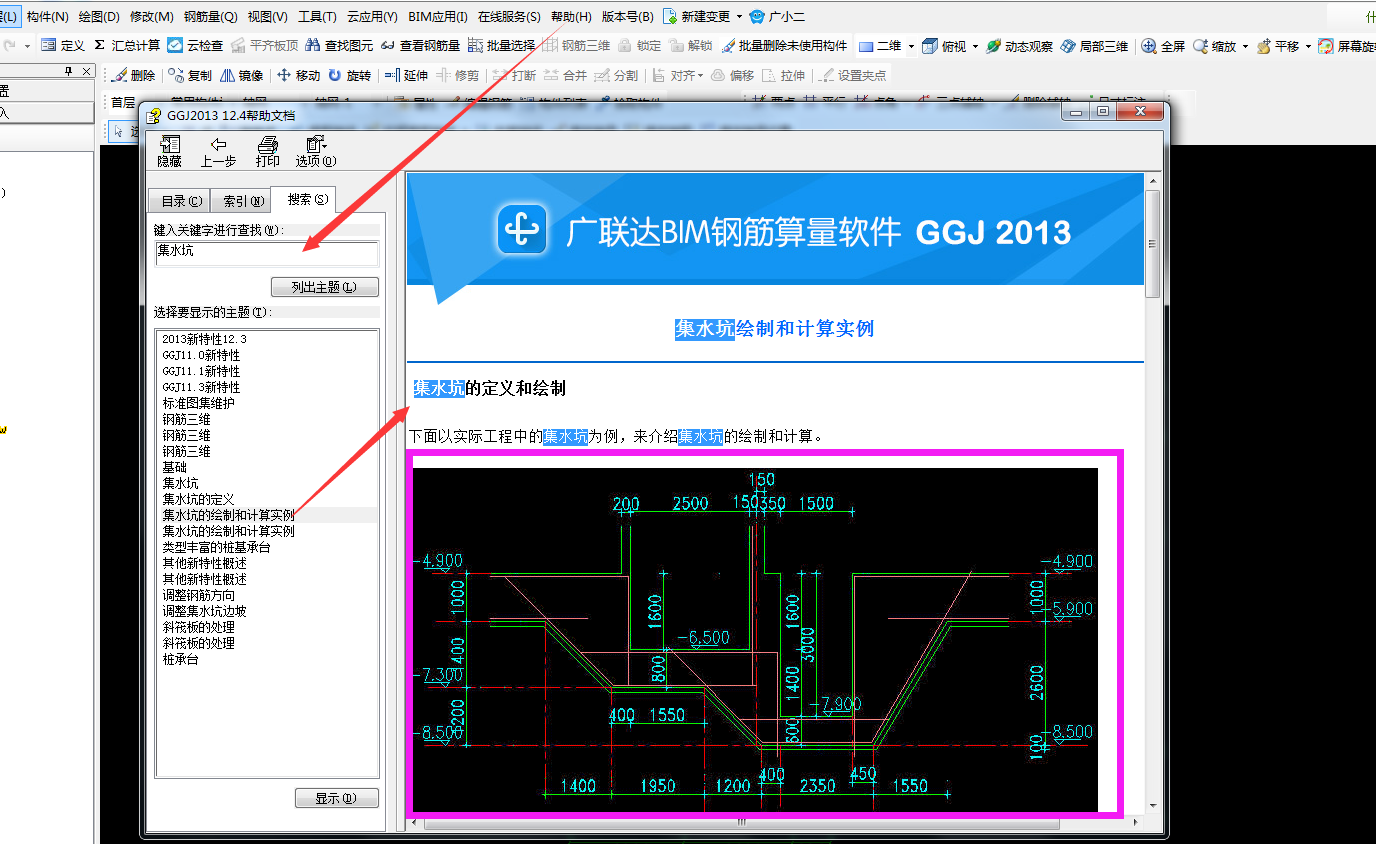Open 绘图(D) menu
The width and height of the screenshot is (1376, 844).
pos(99,17)
